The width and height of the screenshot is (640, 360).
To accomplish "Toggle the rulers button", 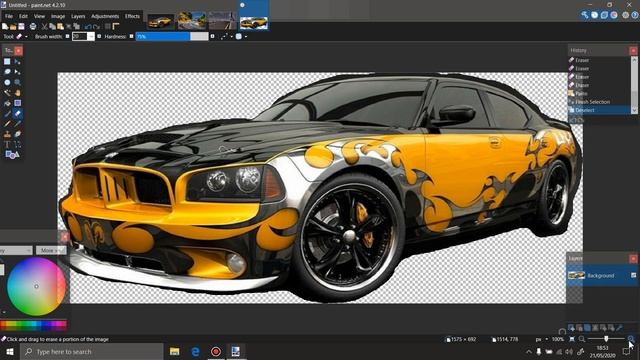I will tap(116, 27).
